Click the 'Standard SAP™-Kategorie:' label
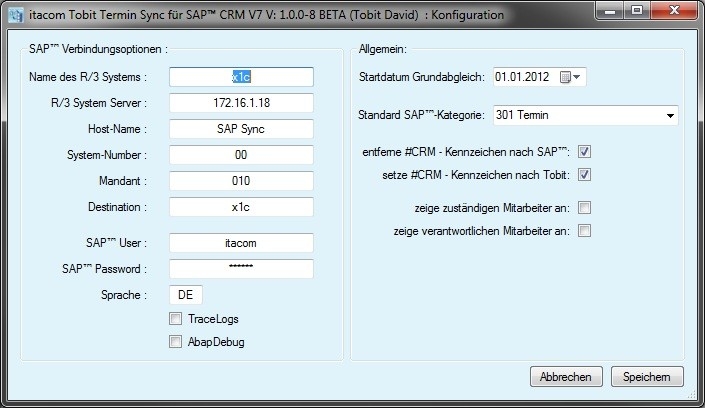 coord(421,115)
